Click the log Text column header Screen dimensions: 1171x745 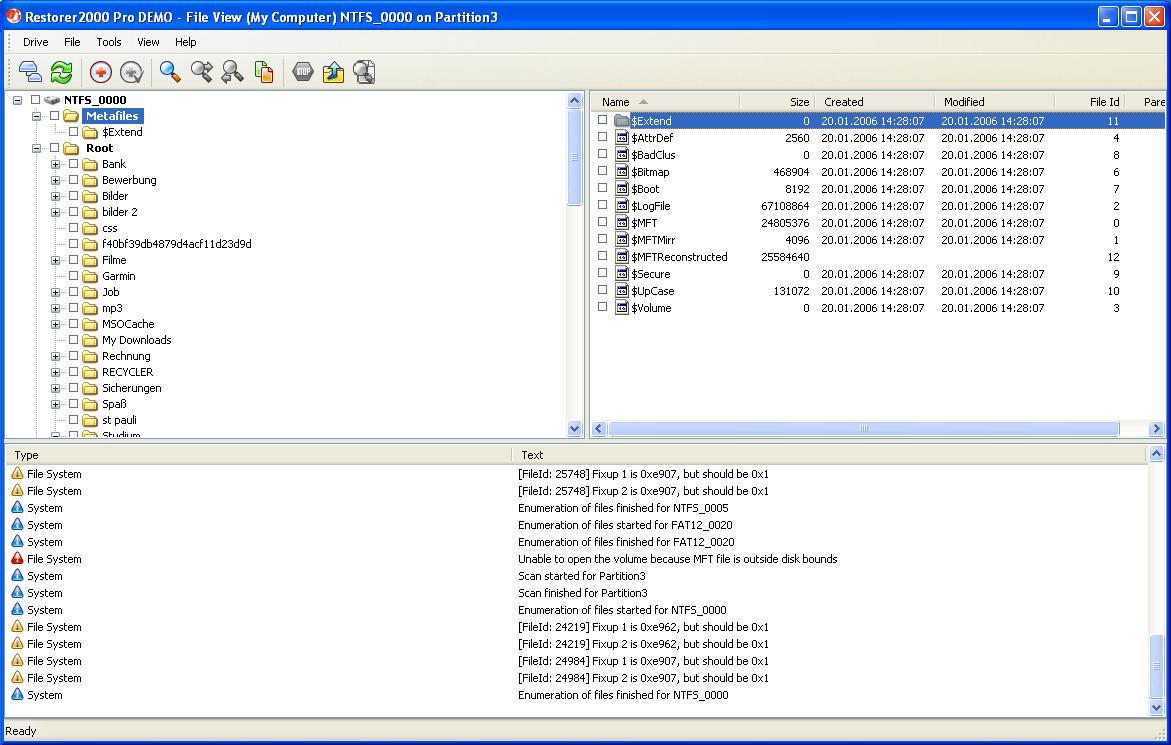[830, 455]
